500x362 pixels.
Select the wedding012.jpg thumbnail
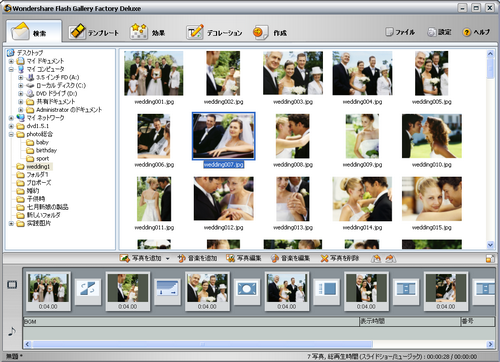(223, 199)
